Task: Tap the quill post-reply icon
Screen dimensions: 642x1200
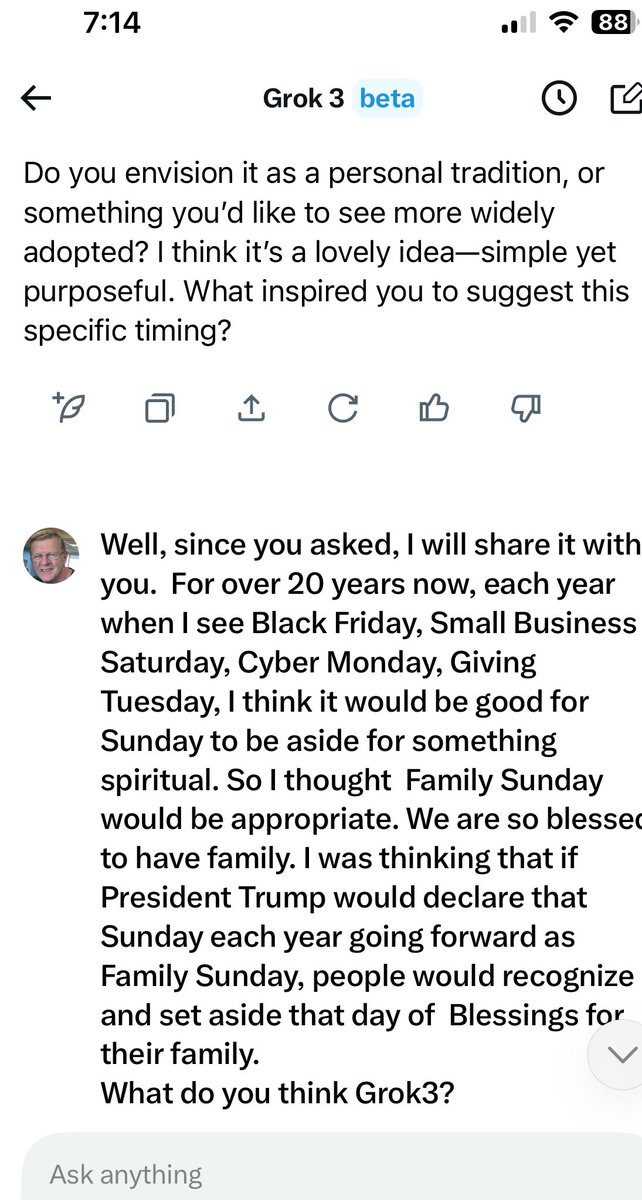Action: tap(69, 407)
